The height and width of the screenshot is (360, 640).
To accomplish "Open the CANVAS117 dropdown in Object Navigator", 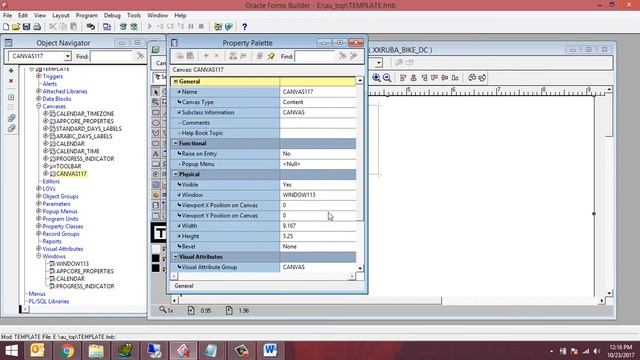I will click(x=67, y=56).
